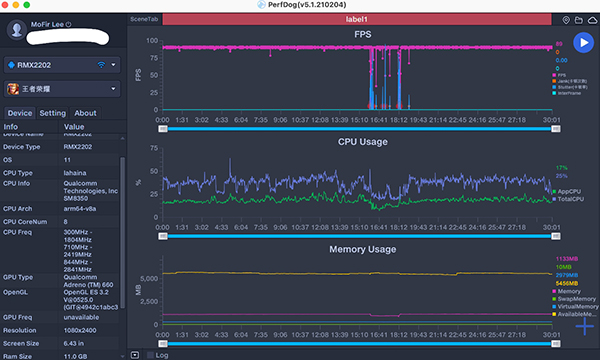Select the Ram Size 11.0 GB value
600x360 pixels.
point(75,356)
